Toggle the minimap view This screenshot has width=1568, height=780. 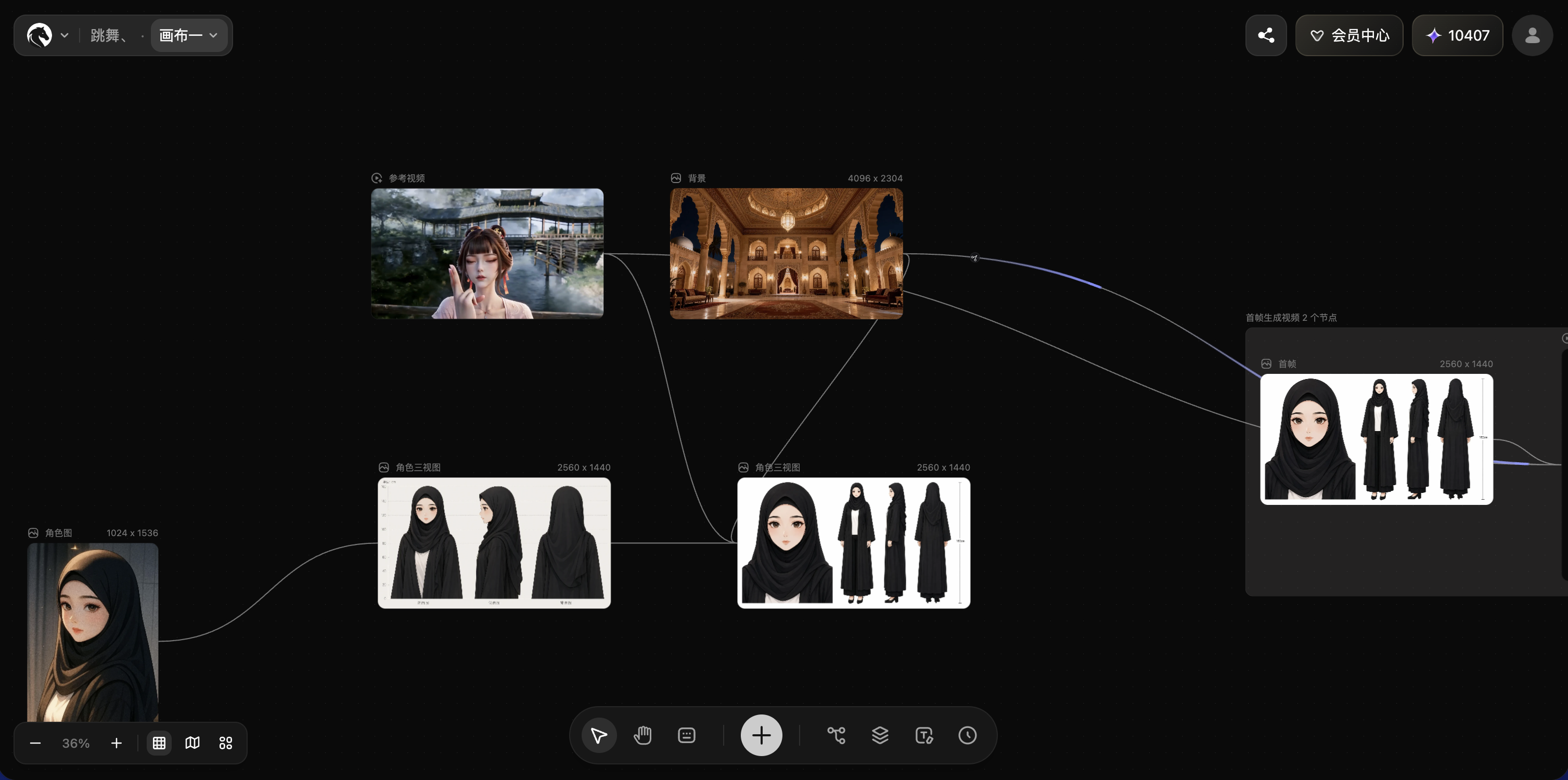coord(192,743)
